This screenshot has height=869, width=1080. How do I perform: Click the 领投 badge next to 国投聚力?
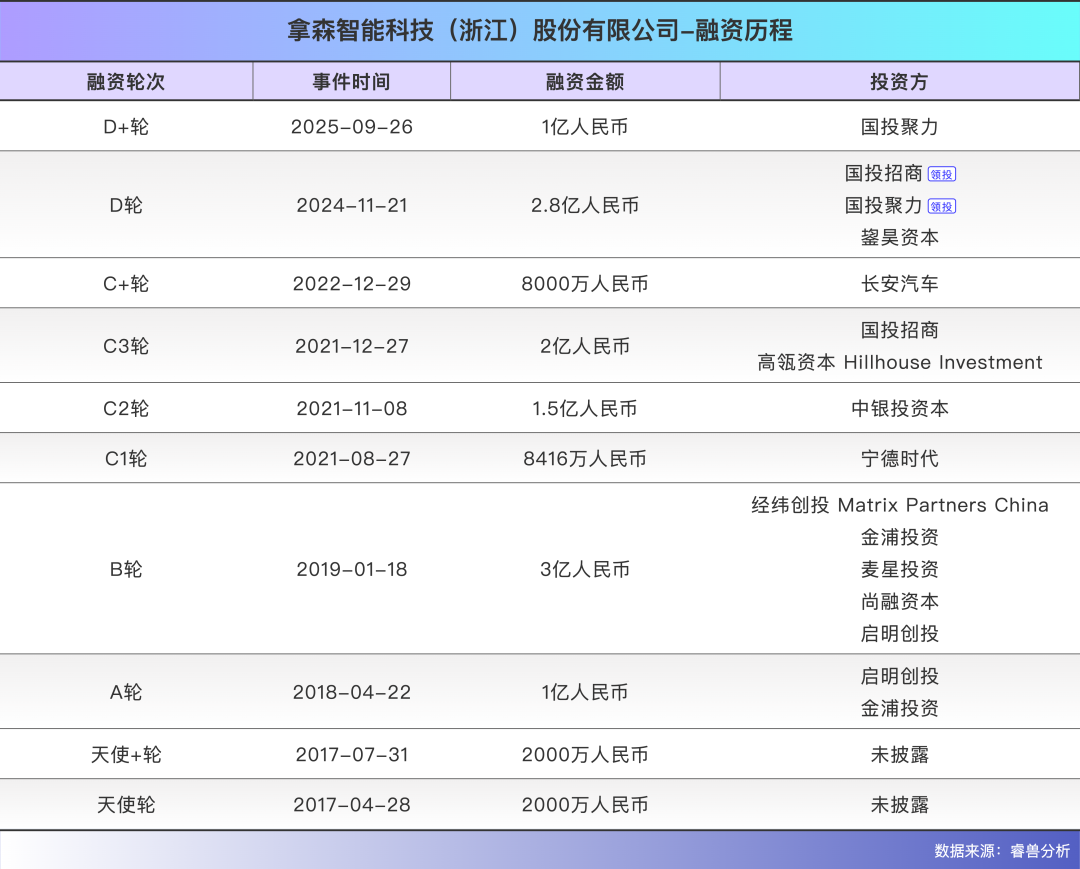point(942,206)
